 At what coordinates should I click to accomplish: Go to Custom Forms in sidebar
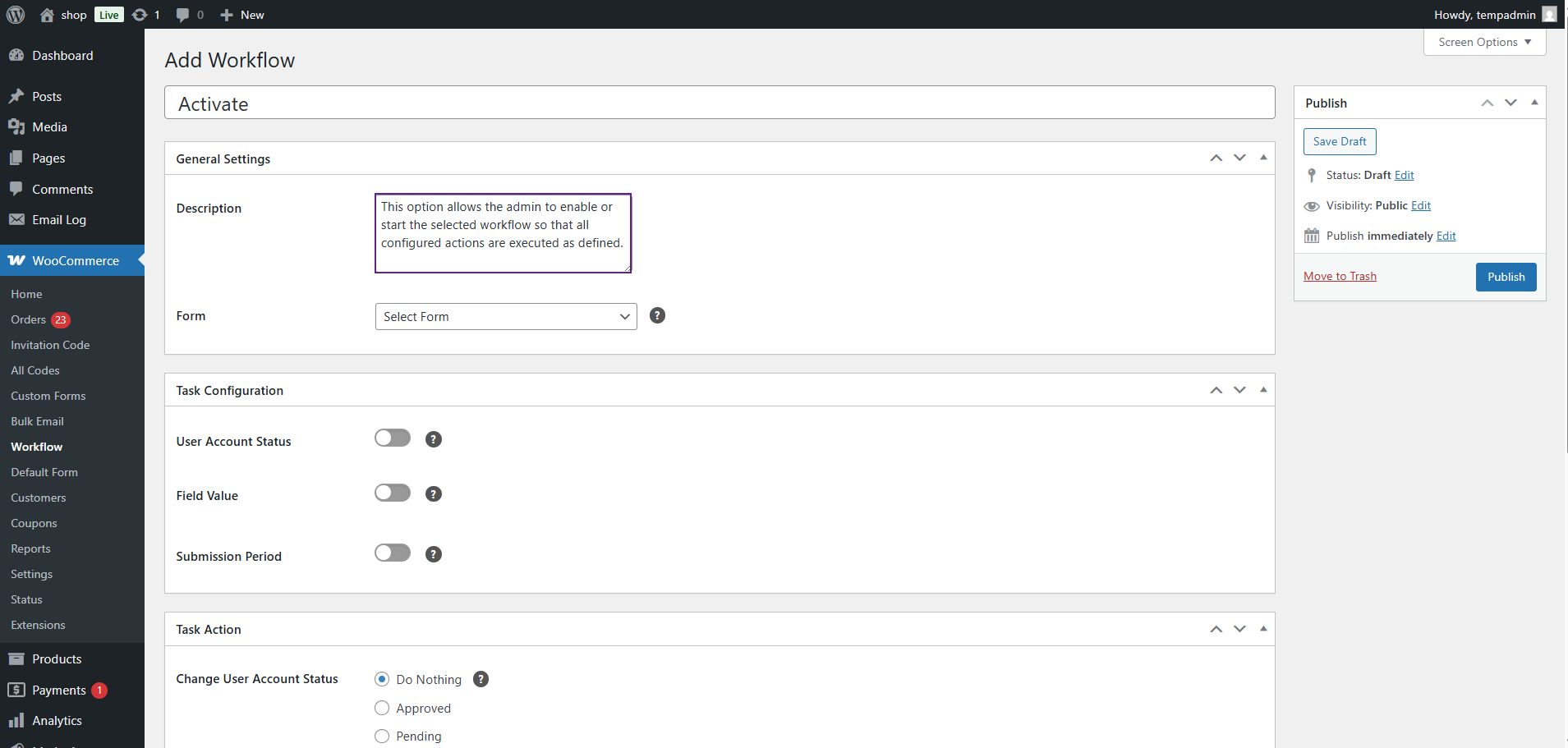point(48,396)
